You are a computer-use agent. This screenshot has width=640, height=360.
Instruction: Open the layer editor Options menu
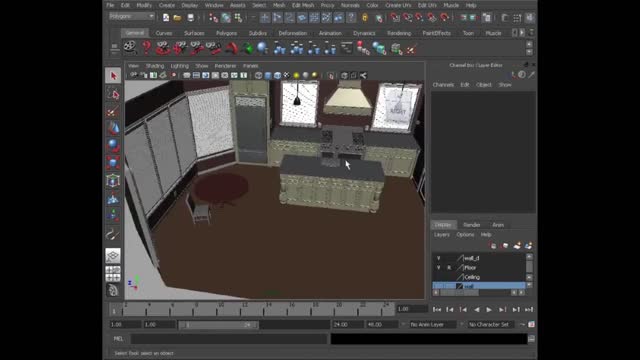pyautogui.click(x=465, y=235)
